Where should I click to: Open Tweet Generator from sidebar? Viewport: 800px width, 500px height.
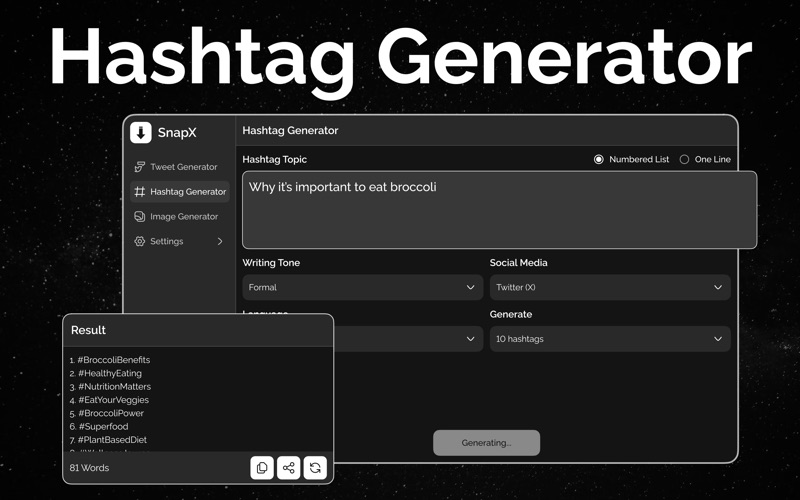179,167
